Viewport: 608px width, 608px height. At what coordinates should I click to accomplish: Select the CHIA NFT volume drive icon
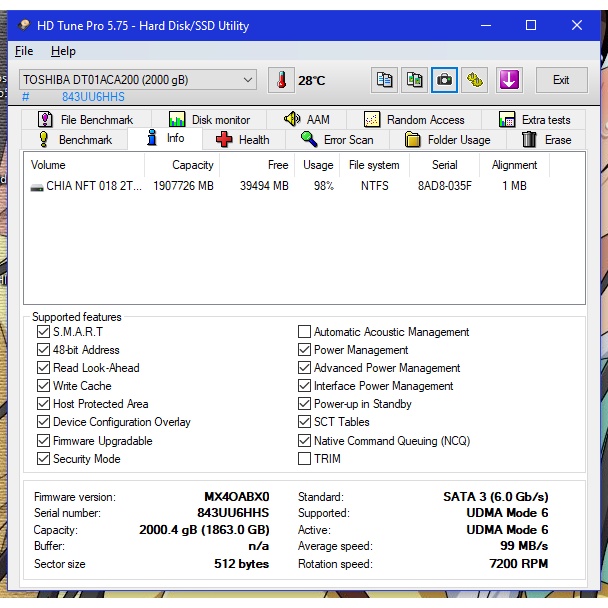coord(37,186)
